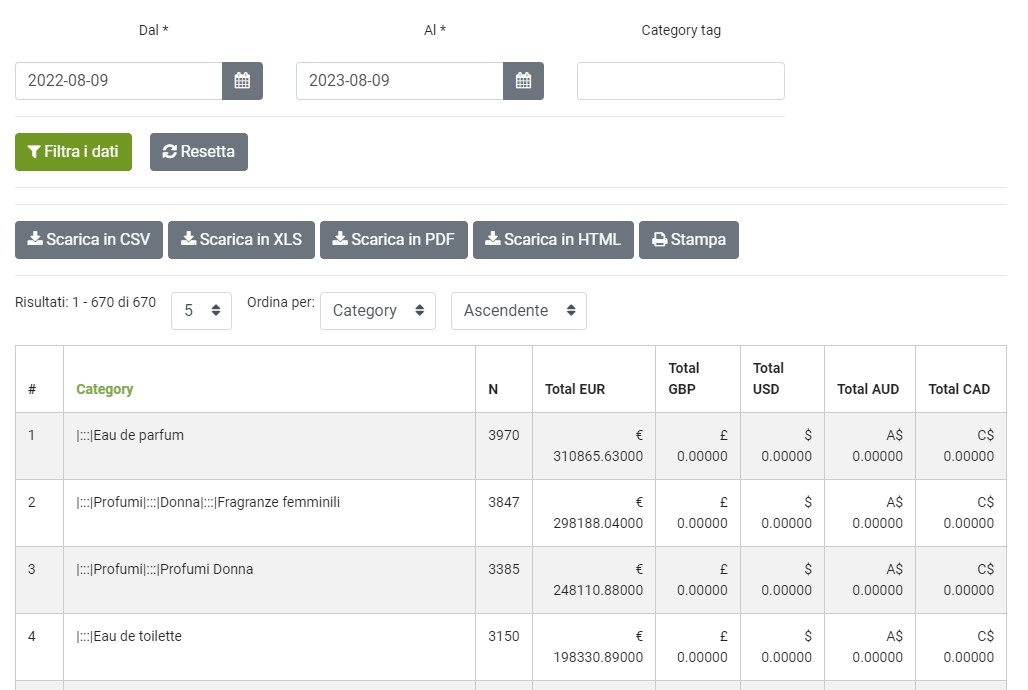Save report using Scarica in PDF

393,240
